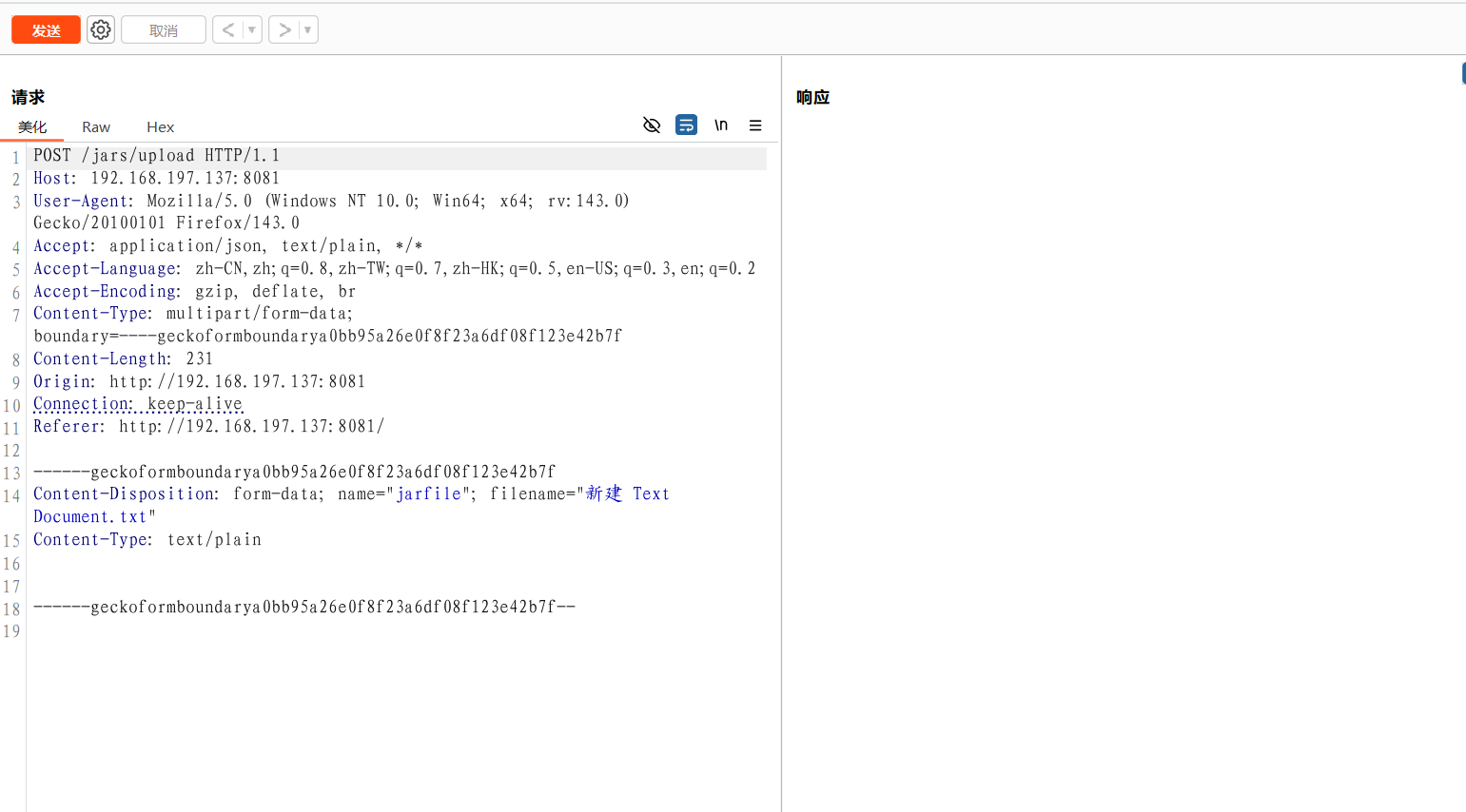Click the POST /jars/upload request line
The height and width of the screenshot is (812, 1466).
pyautogui.click(x=157, y=156)
